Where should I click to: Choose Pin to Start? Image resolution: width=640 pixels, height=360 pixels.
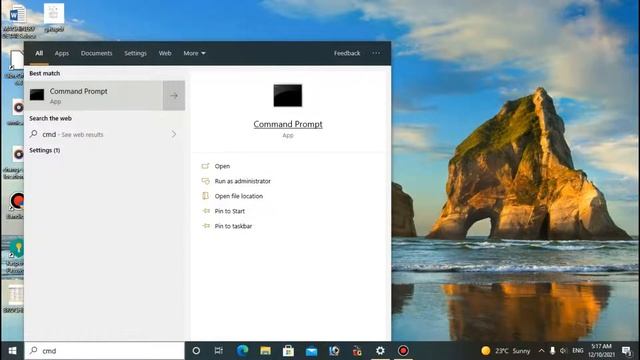[x=230, y=211]
